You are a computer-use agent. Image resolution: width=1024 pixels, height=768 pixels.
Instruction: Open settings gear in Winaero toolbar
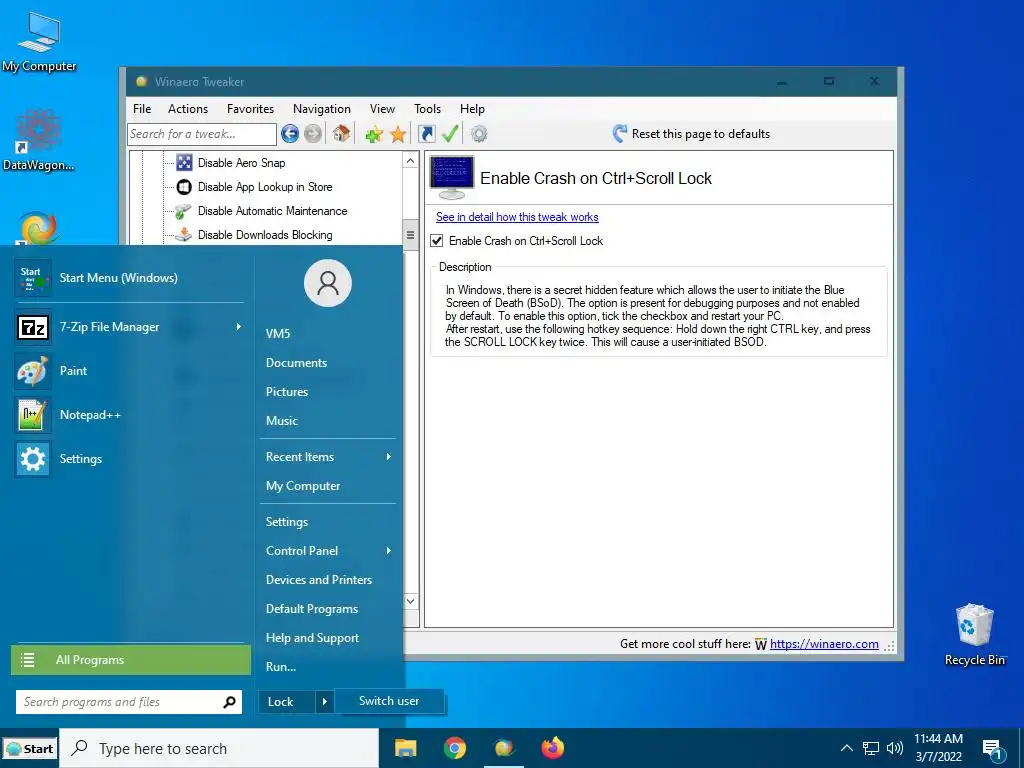(x=479, y=134)
